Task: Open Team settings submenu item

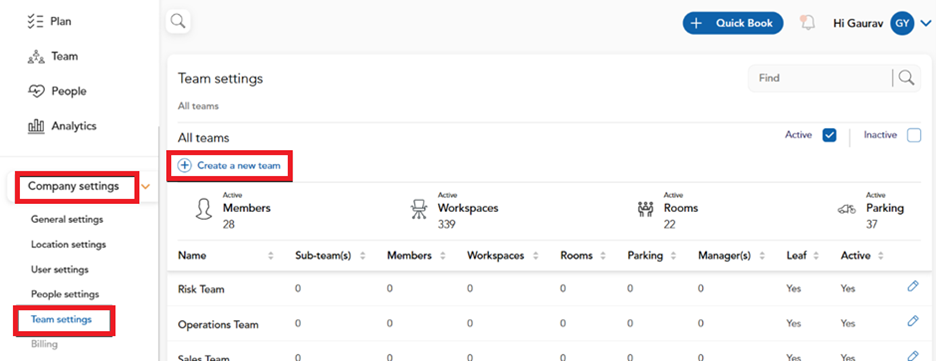Action: pos(61,319)
